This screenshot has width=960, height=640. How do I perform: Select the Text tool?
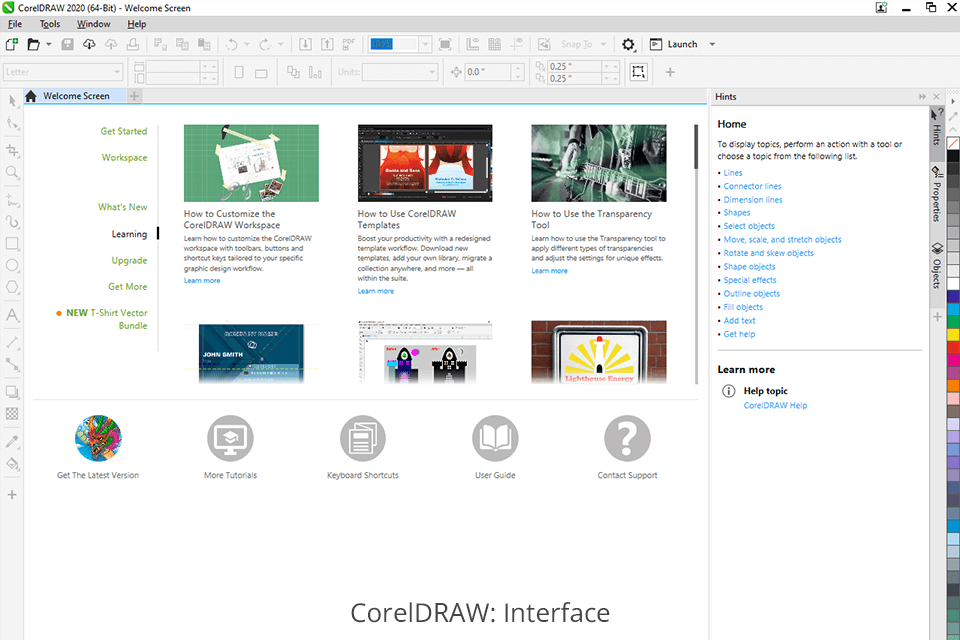pos(12,315)
